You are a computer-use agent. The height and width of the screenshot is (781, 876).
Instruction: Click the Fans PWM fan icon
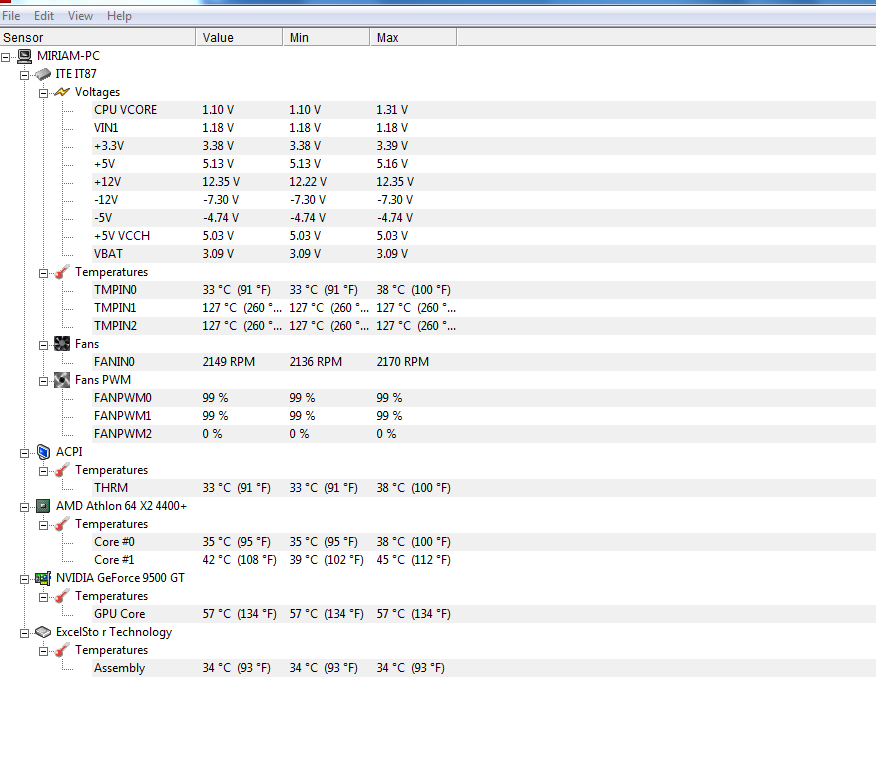coord(62,380)
